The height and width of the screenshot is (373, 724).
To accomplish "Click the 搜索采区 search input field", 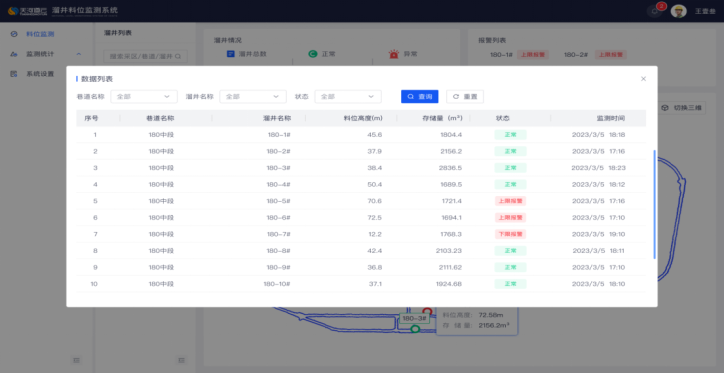I will click(145, 56).
